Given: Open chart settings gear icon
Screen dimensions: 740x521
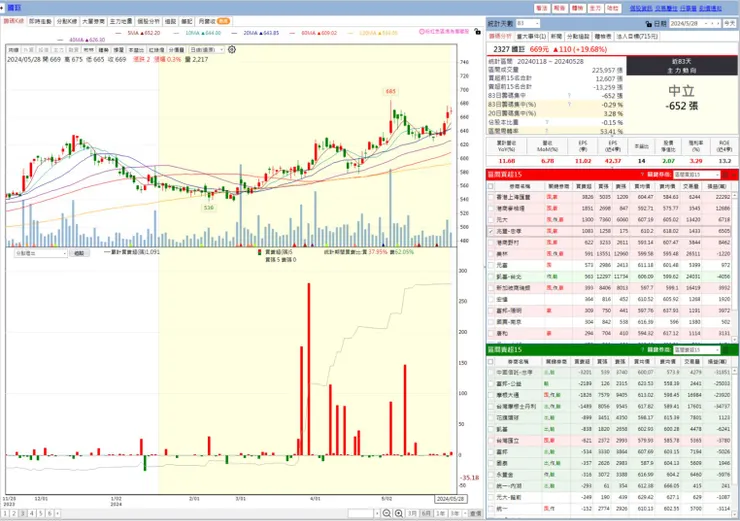Looking at the screenshot, I should coord(232,50).
